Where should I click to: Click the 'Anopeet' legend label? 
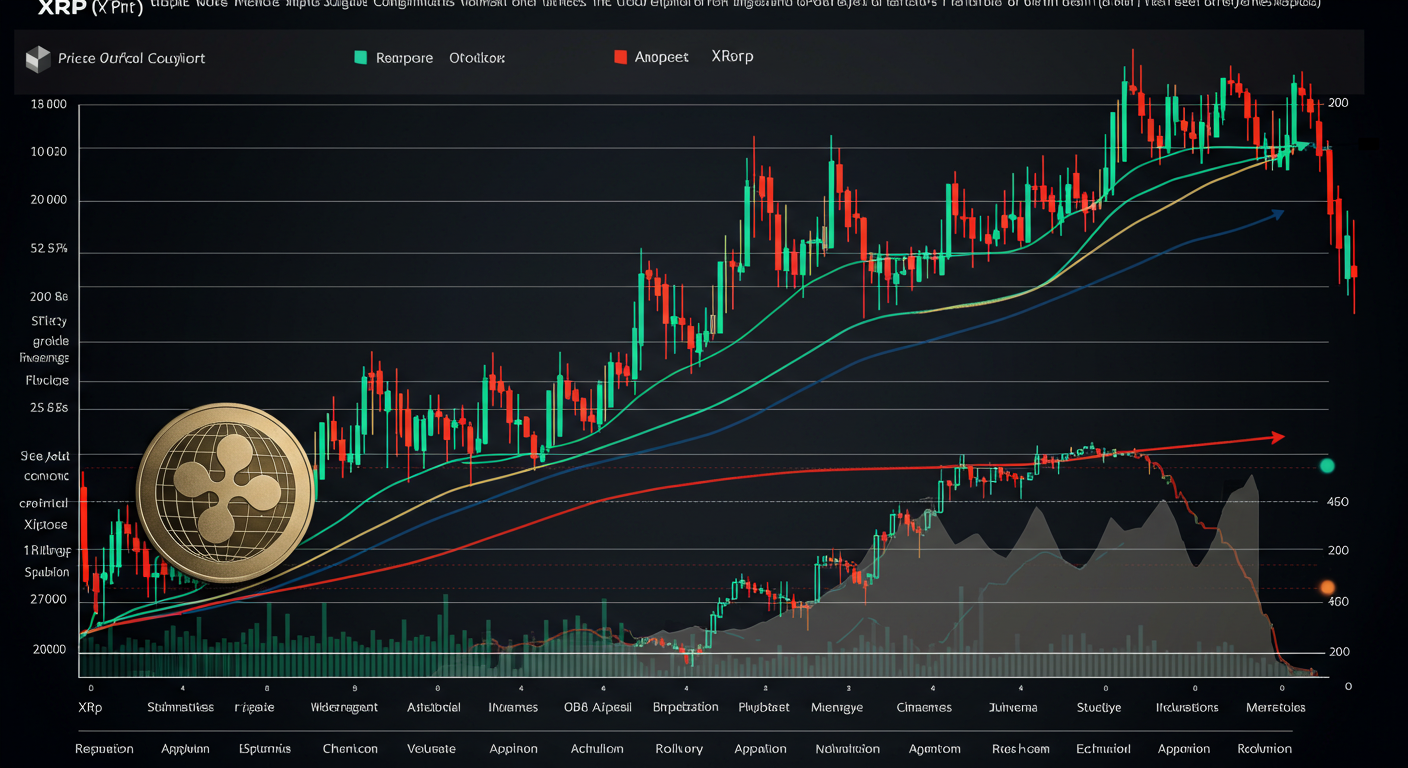pos(662,57)
